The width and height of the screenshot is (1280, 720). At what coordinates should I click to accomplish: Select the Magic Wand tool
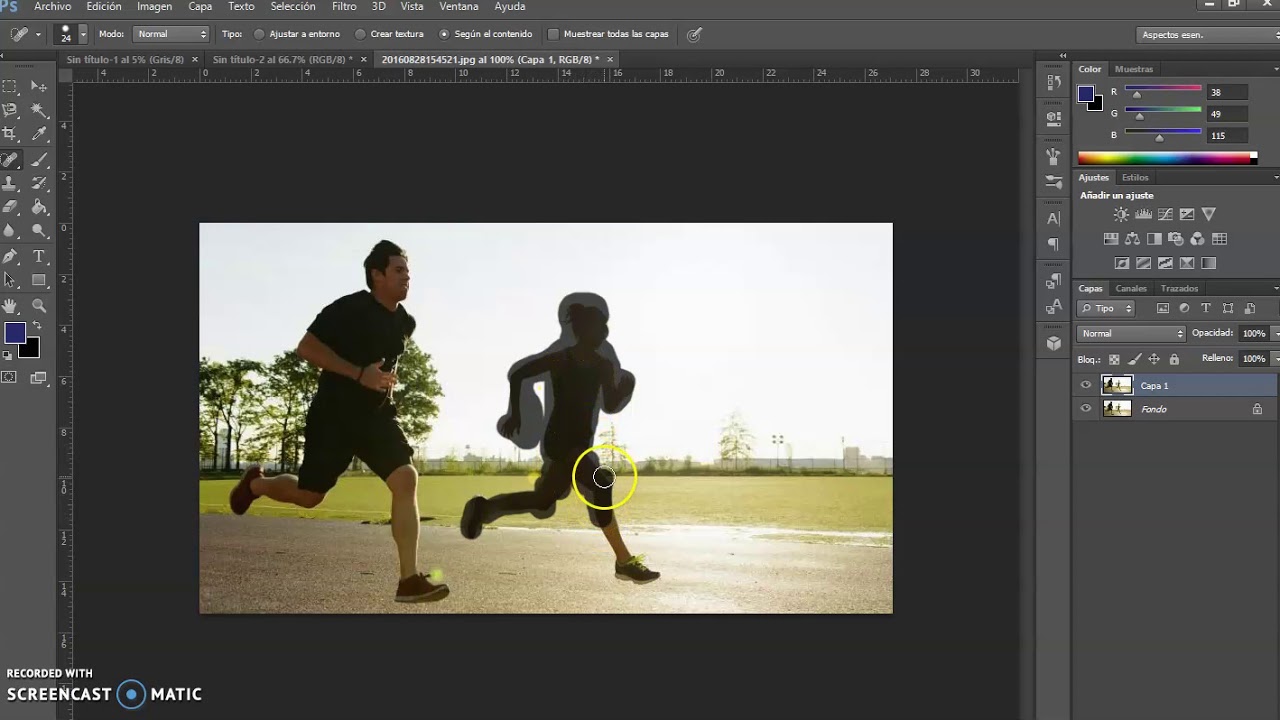[x=40, y=110]
